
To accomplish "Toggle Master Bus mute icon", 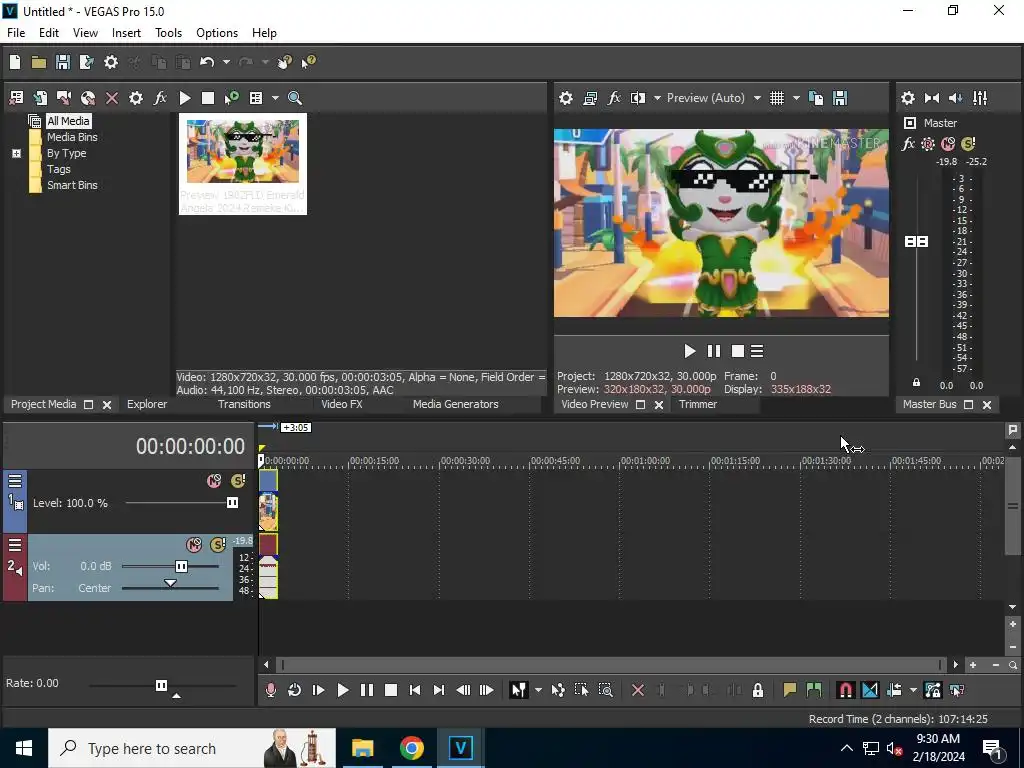I will (948, 144).
